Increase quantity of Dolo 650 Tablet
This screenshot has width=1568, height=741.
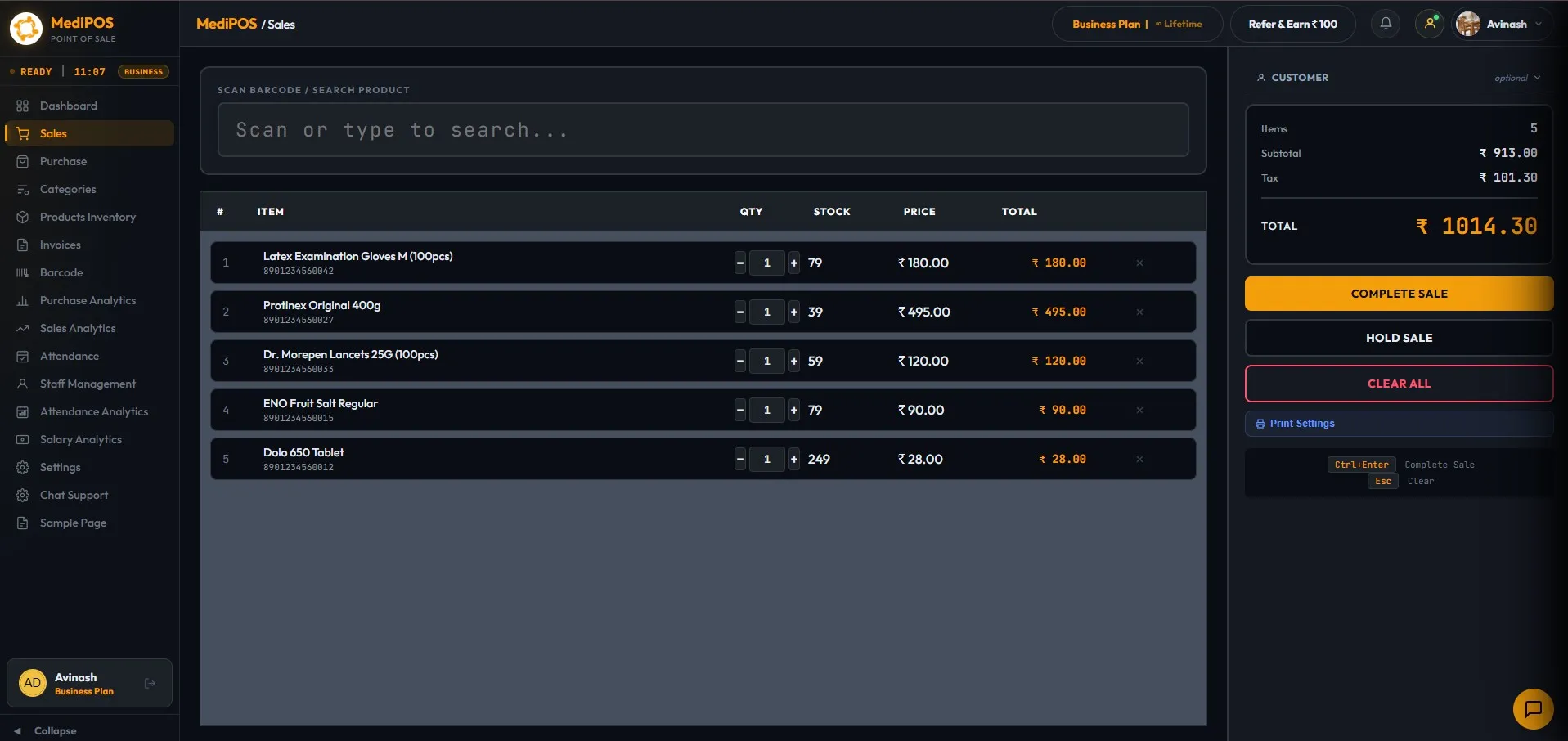pos(794,459)
